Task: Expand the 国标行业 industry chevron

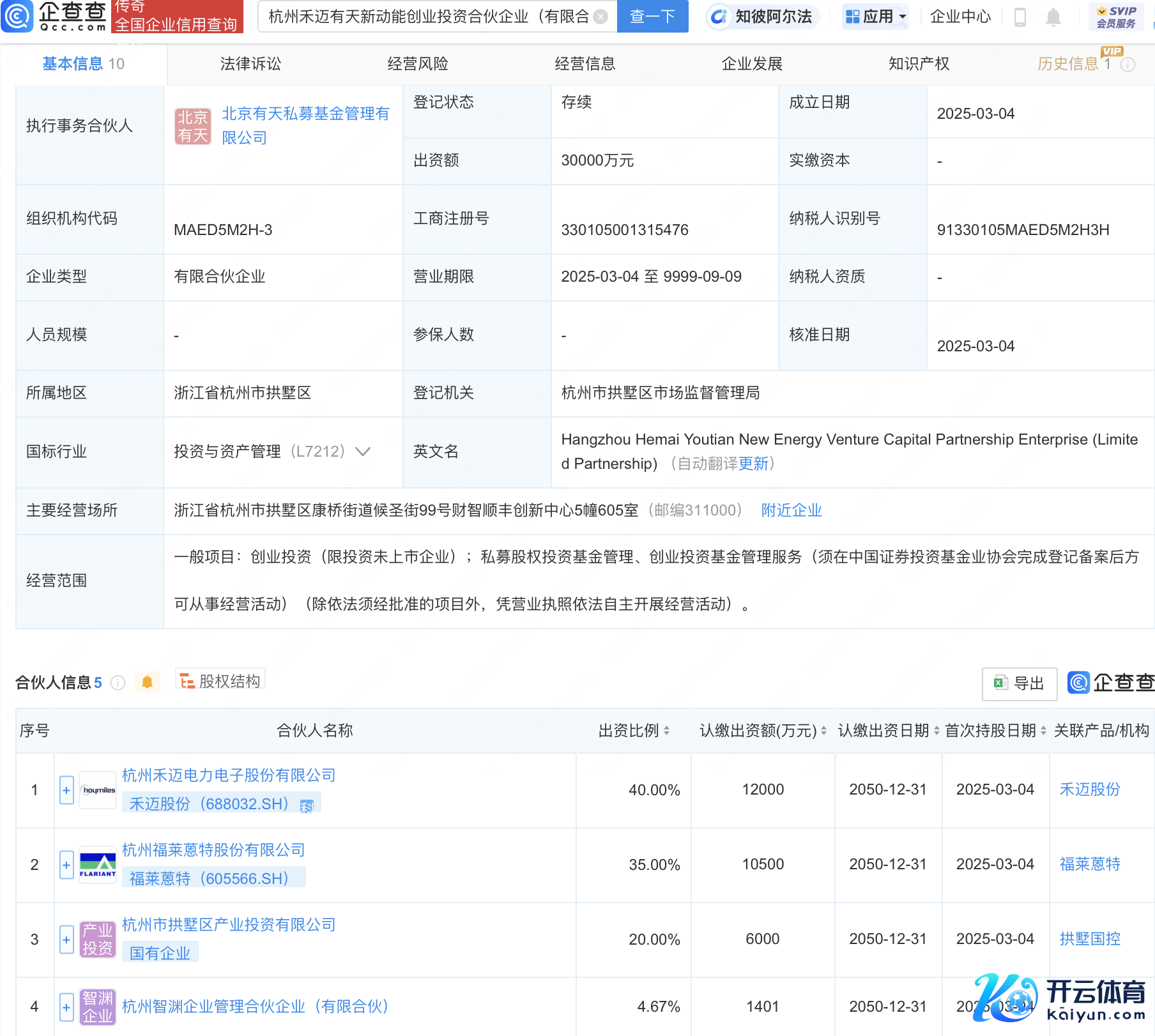Action: pyautogui.click(x=363, y=452)
